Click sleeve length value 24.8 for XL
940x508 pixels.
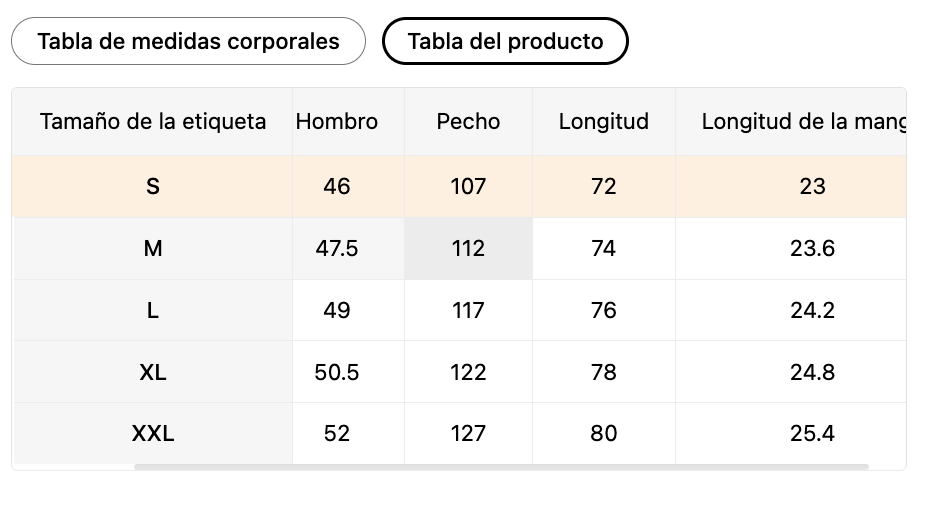(812, 372)
